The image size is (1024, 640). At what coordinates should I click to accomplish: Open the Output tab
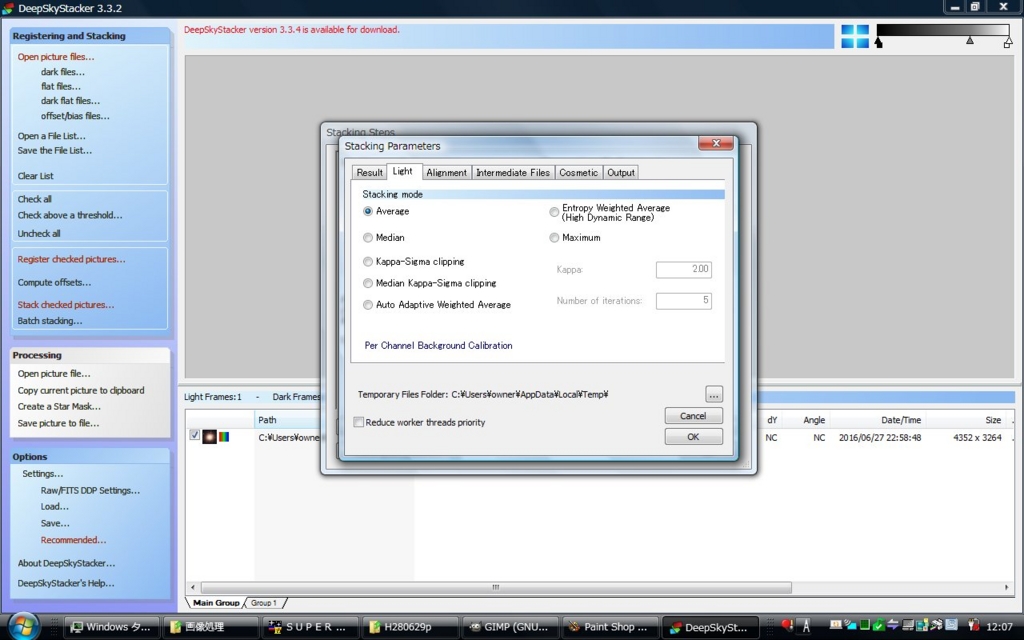coord(620,172)
